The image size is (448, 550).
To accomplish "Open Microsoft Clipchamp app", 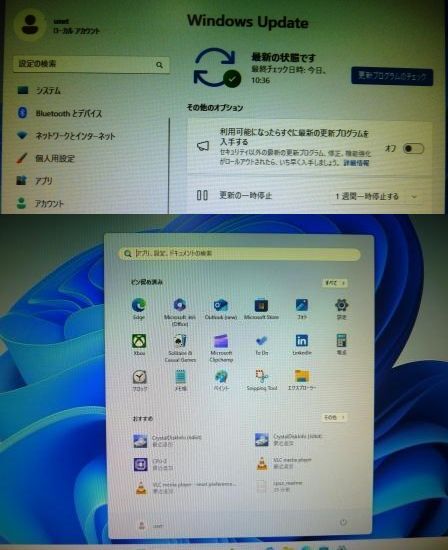I will (221, 348).
